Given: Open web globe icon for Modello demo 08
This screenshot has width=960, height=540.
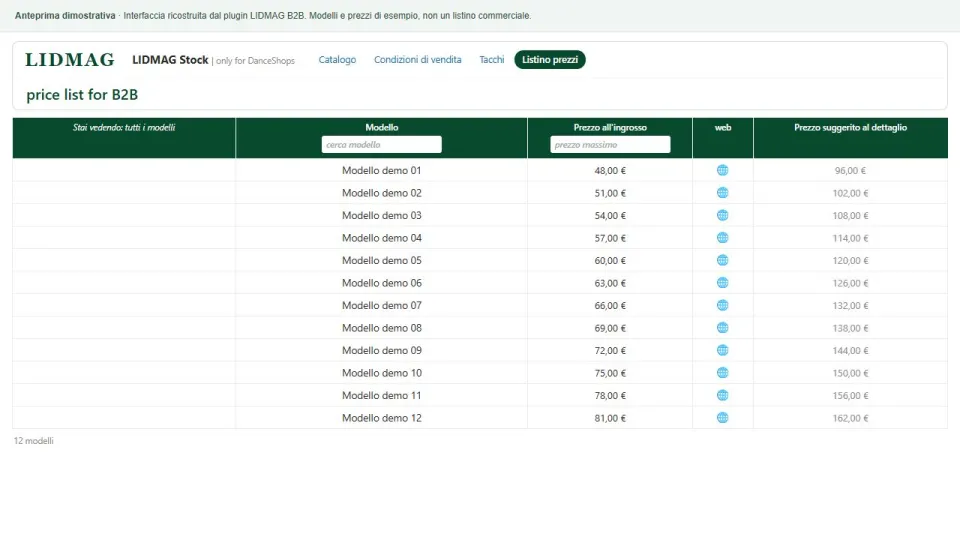Looking at the screenshot, I should (722, 328).
